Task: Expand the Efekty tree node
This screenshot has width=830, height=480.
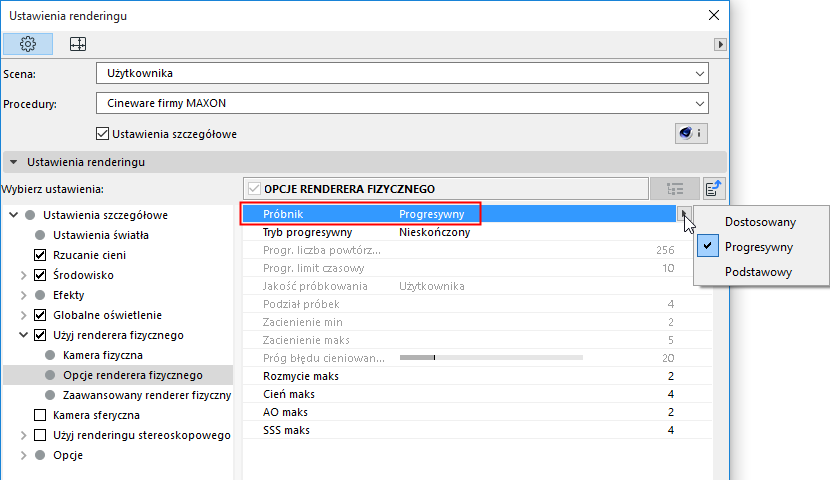Action: point(23,295)
